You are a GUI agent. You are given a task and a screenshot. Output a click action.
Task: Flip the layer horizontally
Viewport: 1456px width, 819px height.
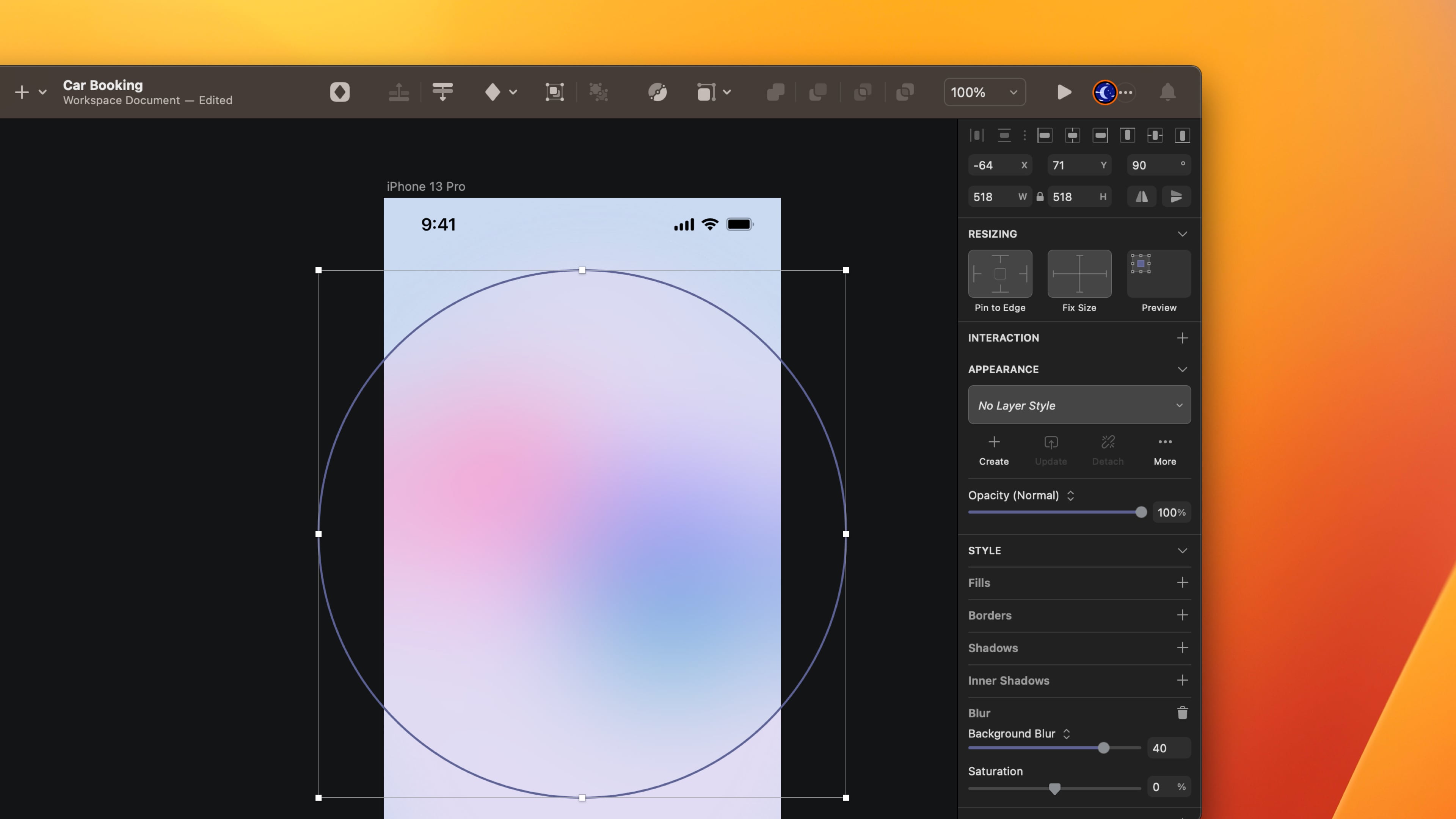(1142, 197)
